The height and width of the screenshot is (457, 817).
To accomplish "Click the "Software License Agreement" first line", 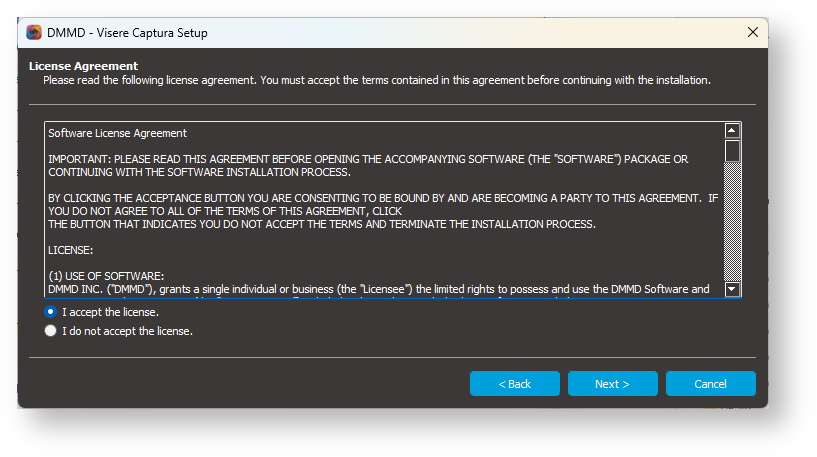I will pos(117,133).
